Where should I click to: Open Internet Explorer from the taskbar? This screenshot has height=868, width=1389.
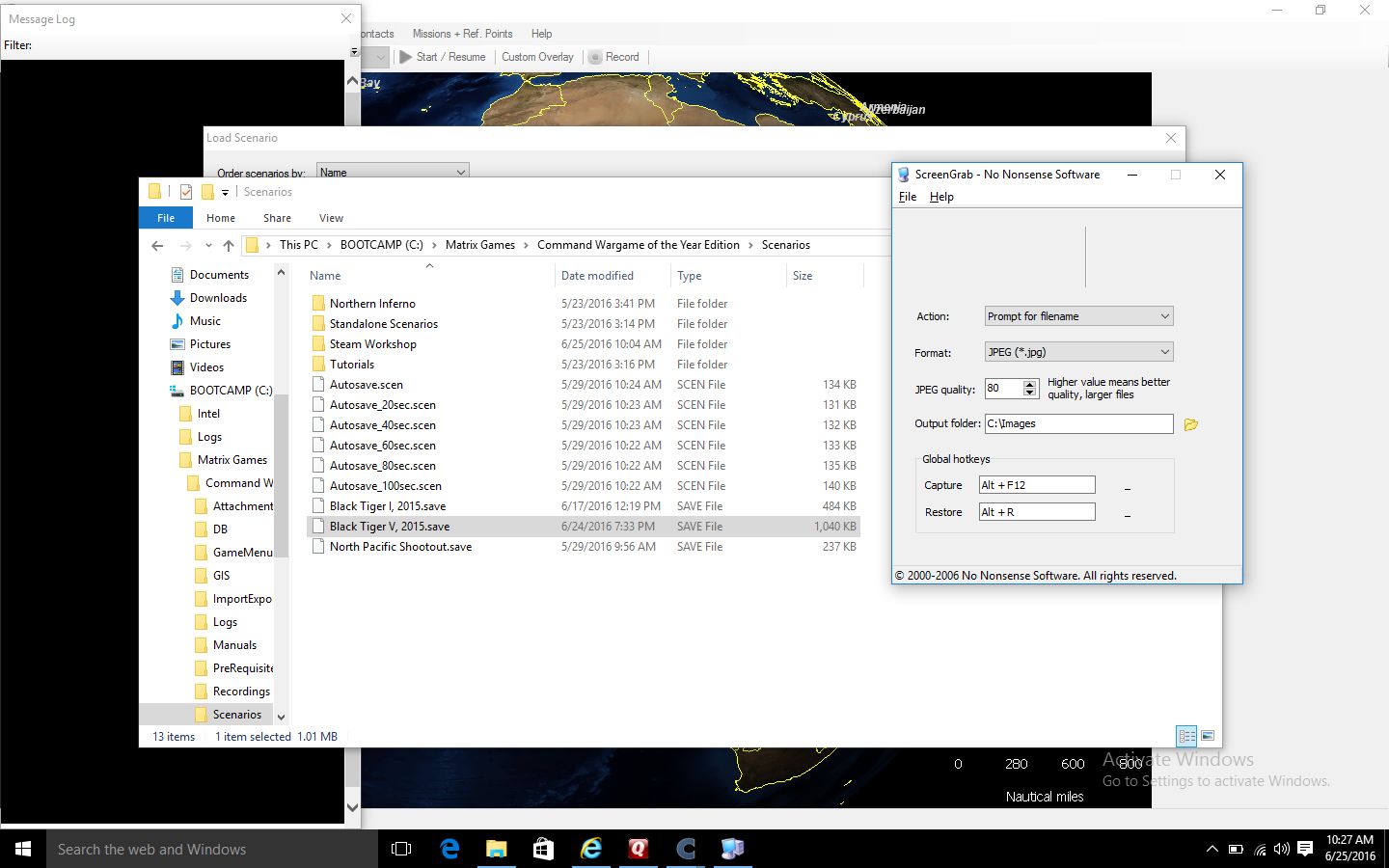click(590, 849)
